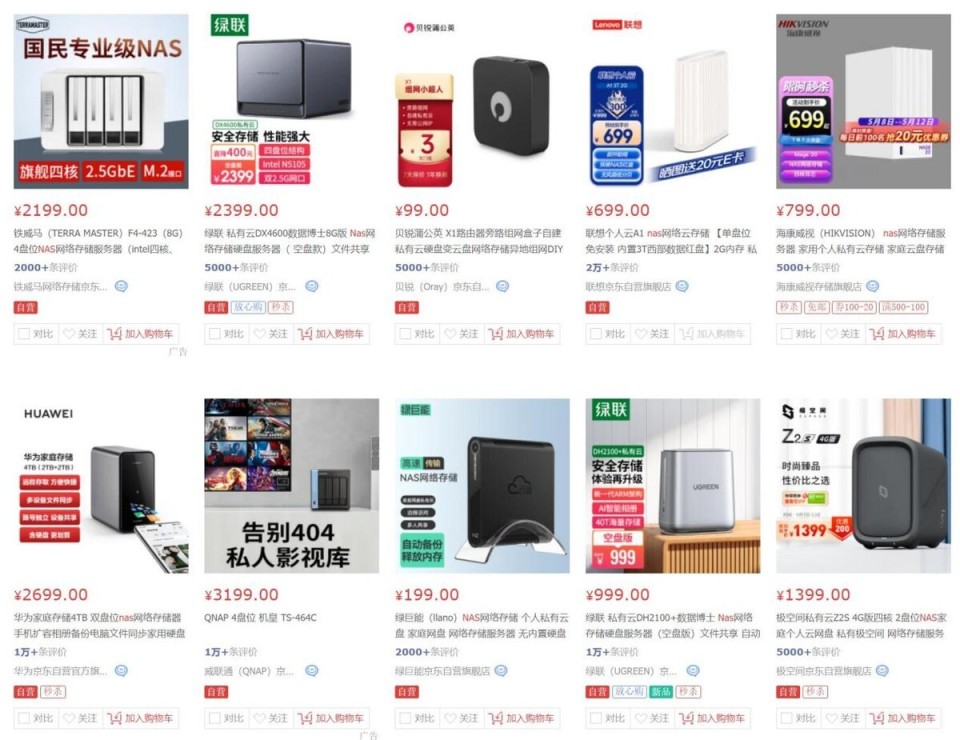Click the chat icon next to 海康威视存储旗舰店
This screenshot has height=740, width=960.
[x=872, y=286]
